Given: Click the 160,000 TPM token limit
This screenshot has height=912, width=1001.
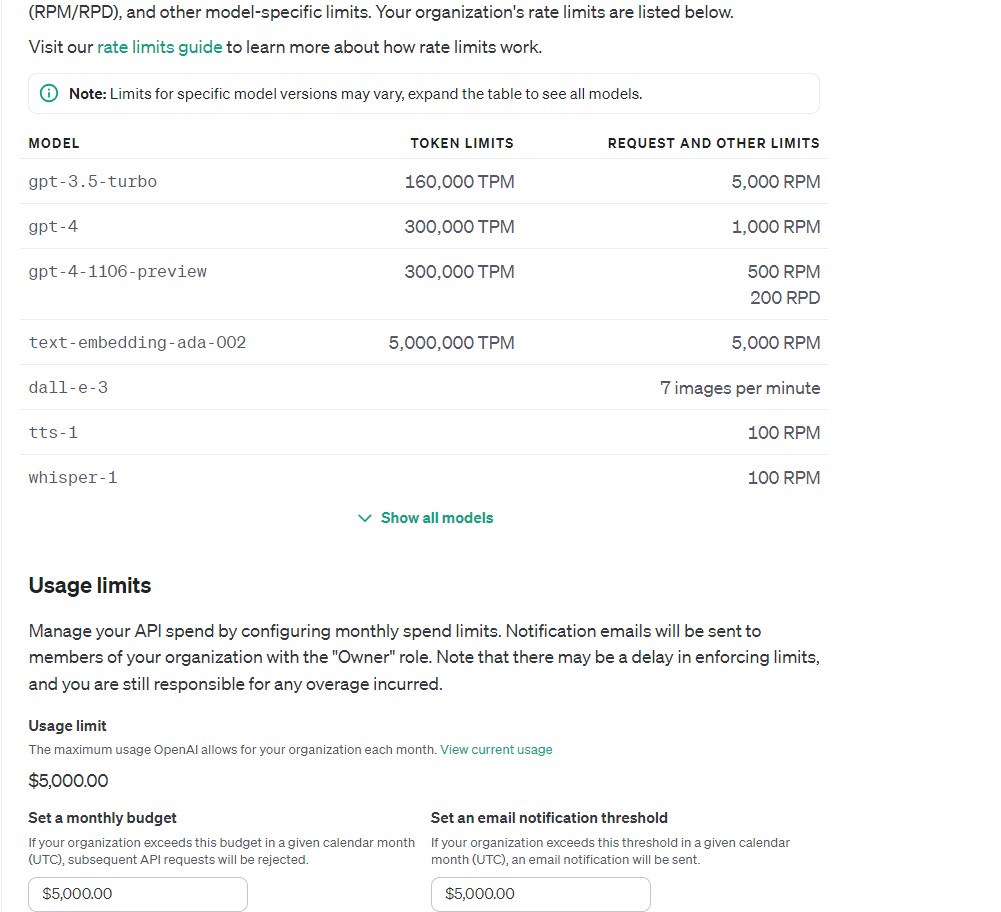Looking at the screenshot, I should point(460,182).
